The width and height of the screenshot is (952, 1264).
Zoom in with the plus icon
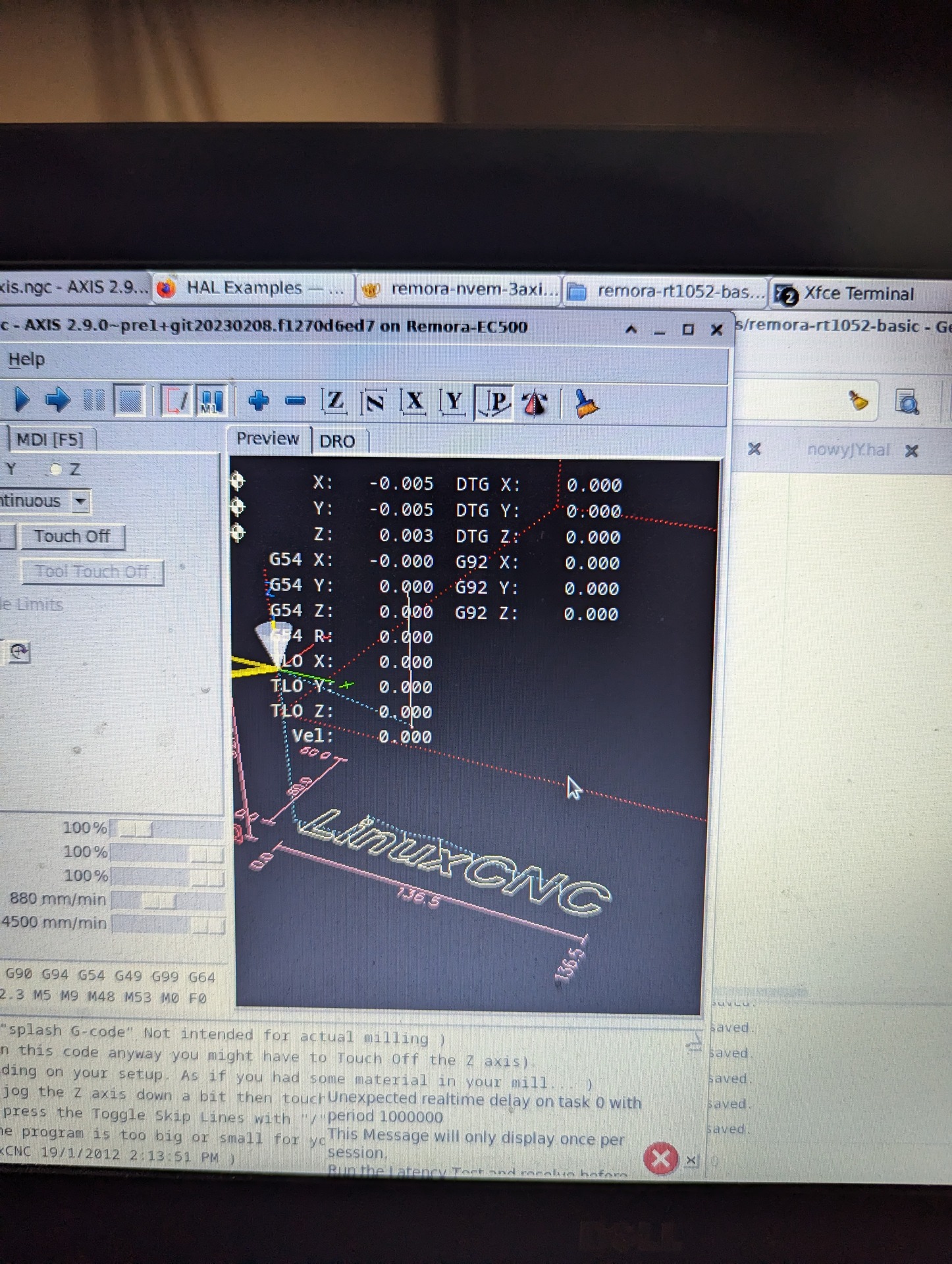pyautogui.click(x=258, y=401)
